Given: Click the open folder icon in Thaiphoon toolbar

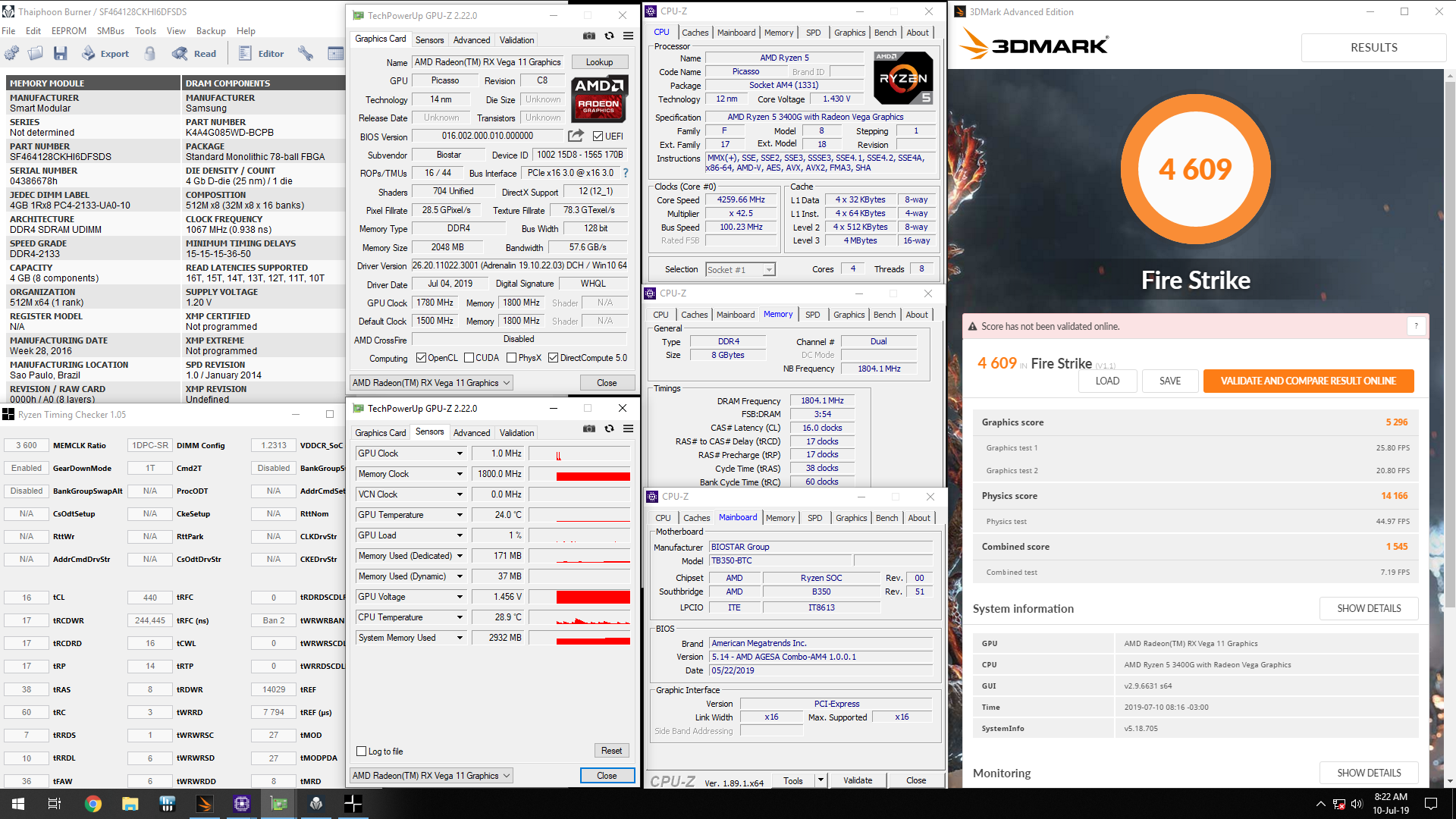Looking at the screenshot, I should (x=36, y=53).
